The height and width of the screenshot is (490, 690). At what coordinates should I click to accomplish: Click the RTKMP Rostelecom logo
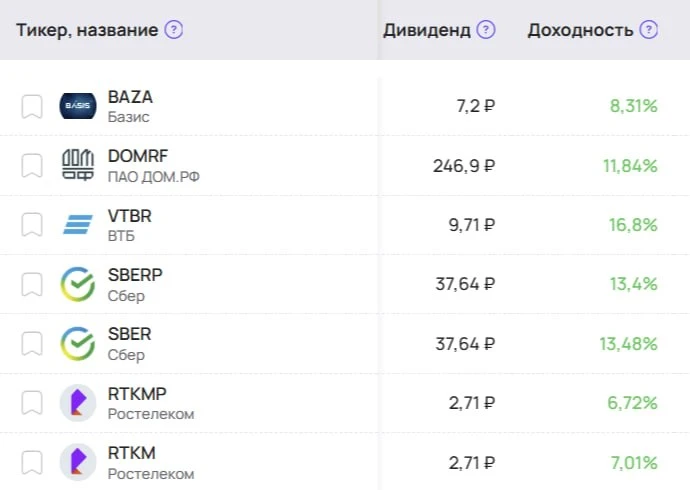tap(78, 402)
